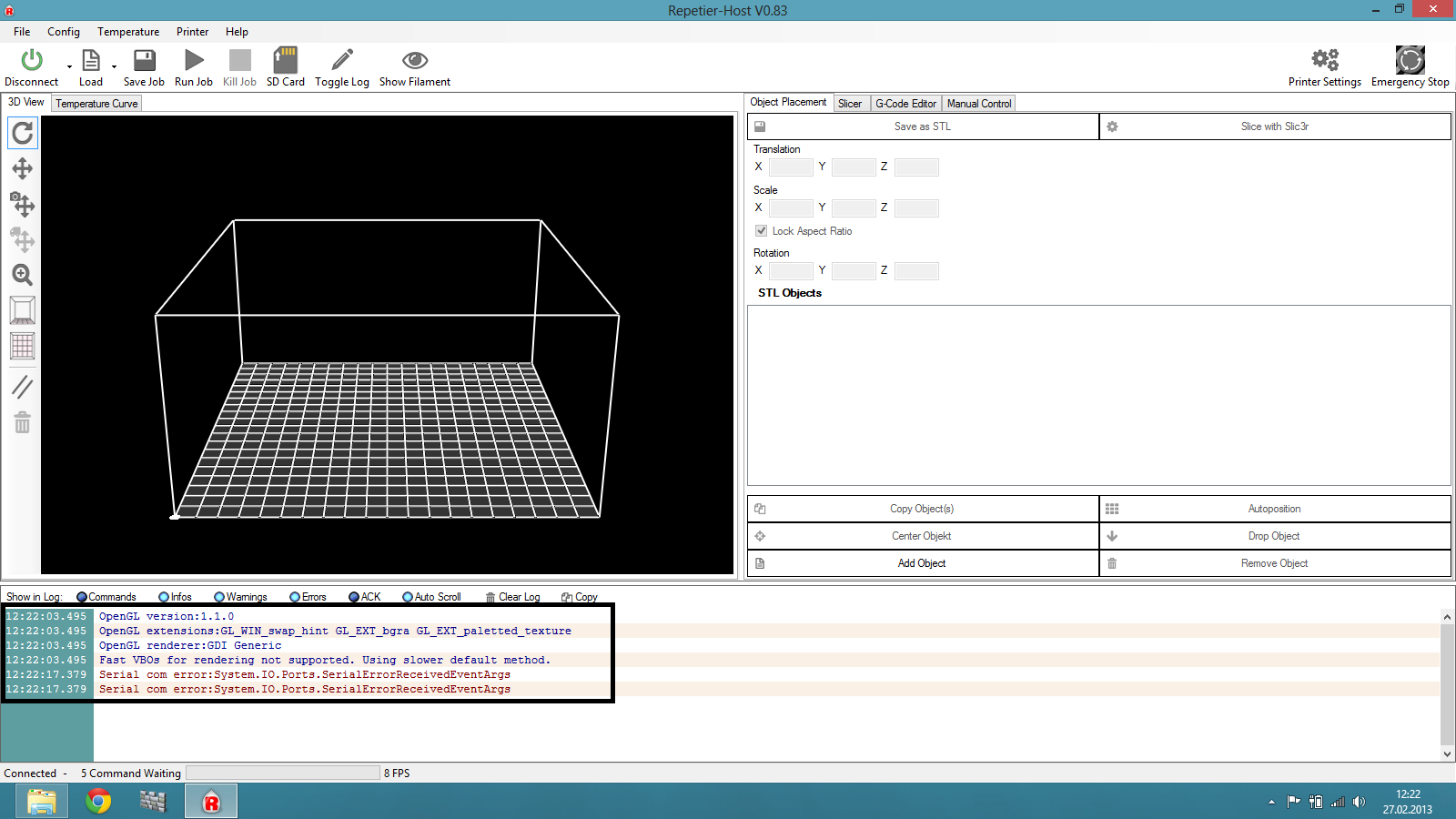Switch to the Slicer tab

[850, 104]
